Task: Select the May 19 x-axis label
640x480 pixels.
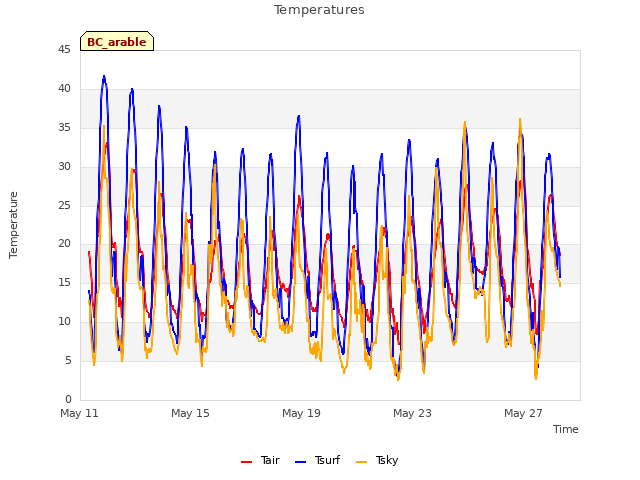Action: 301,413
